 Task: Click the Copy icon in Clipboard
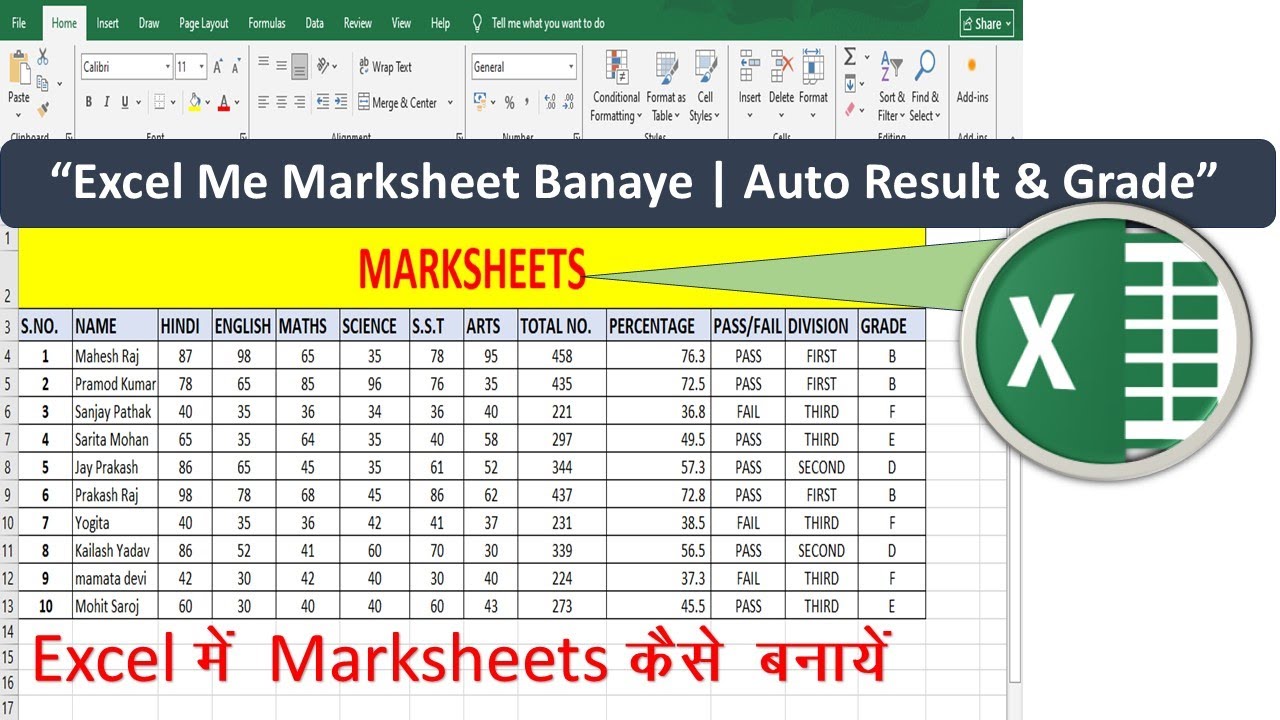coord(43,83)
